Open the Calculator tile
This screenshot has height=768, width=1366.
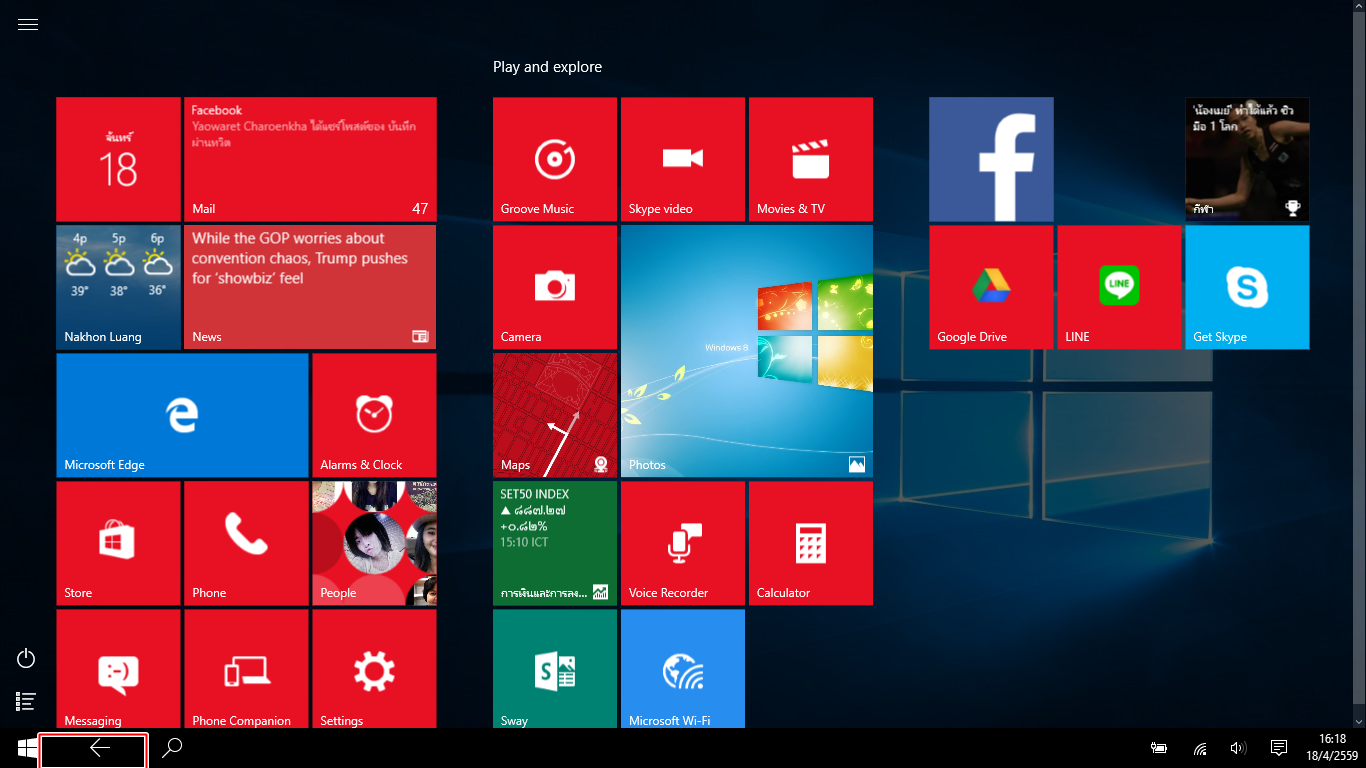coord(811,543)
